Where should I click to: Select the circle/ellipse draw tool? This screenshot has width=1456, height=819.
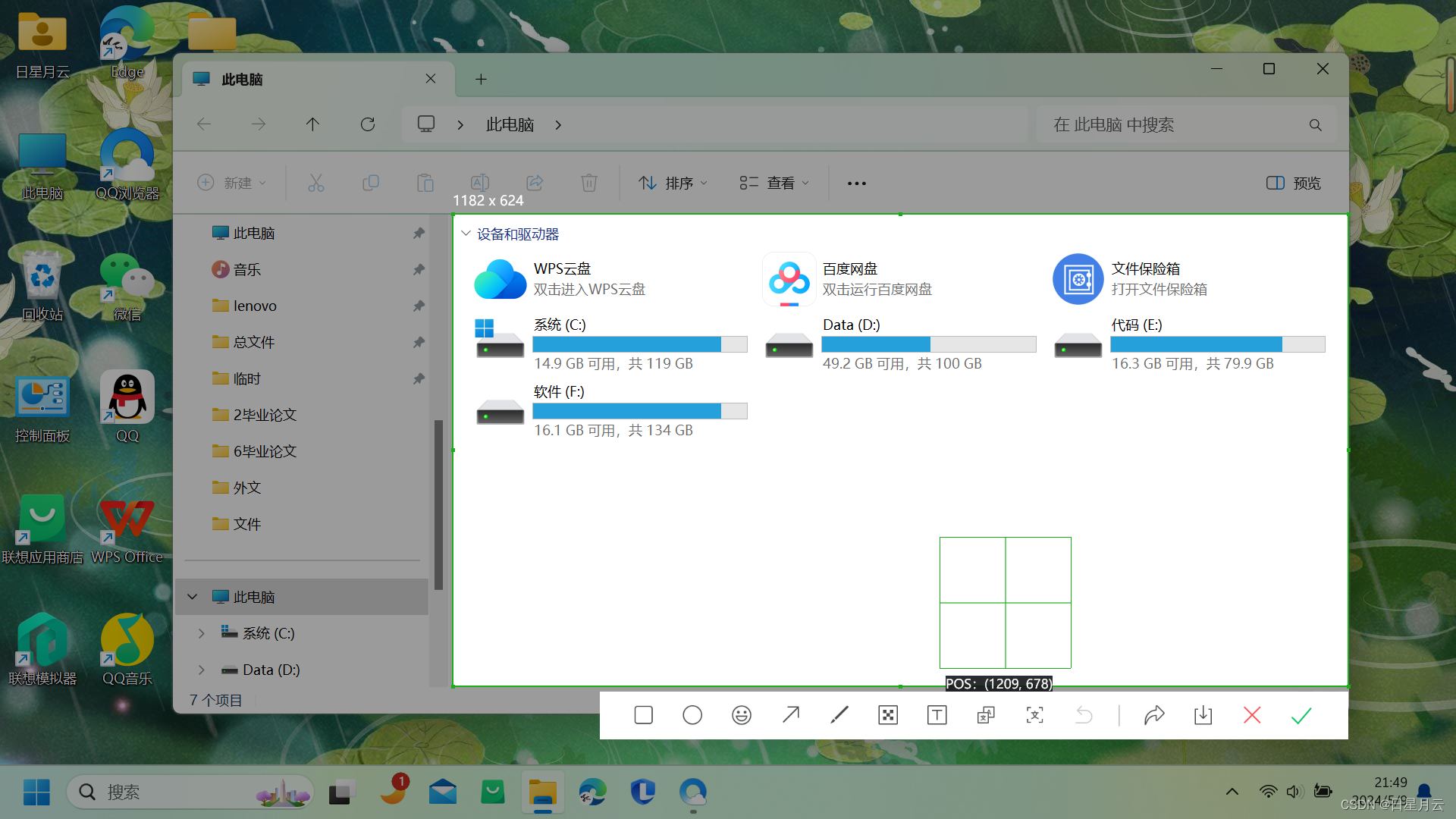coord(692,715)
